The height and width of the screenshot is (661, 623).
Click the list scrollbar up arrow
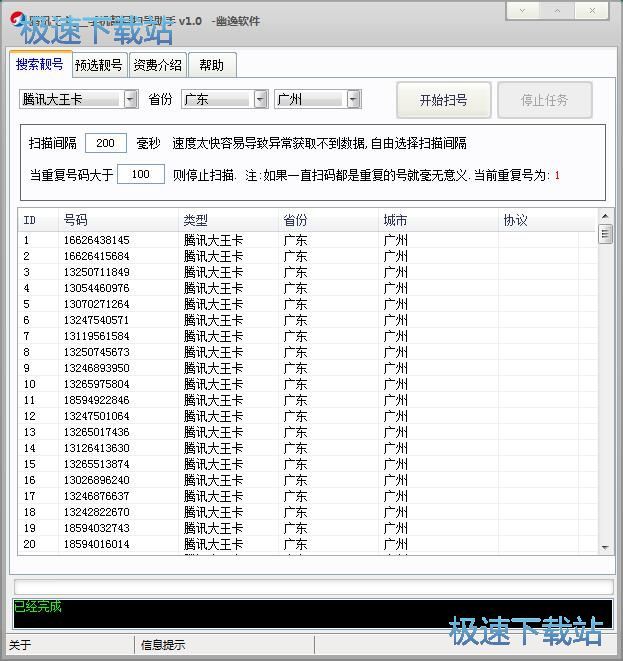pyautogui.click(x=605, y=216)
